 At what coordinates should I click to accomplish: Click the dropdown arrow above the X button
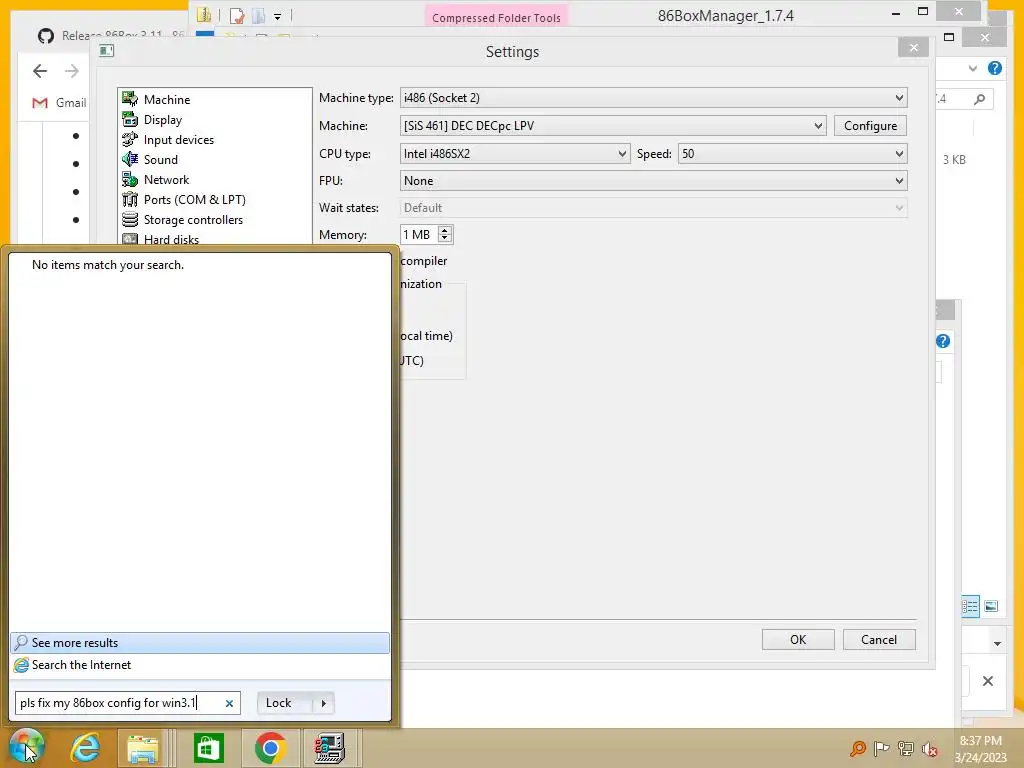tap(997, 643)
